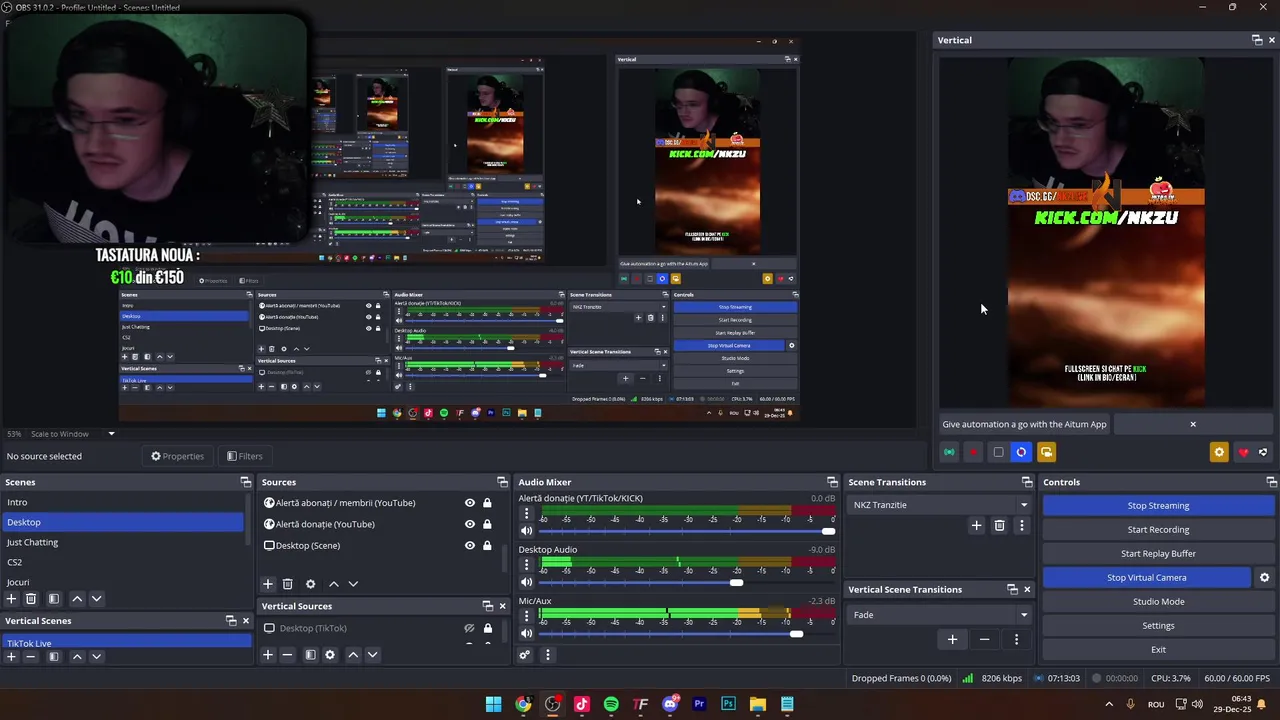Float the Controls dock panel
Viewport: 1280px width, 720px height.
pyautogui.click(x=1271, y=482)
